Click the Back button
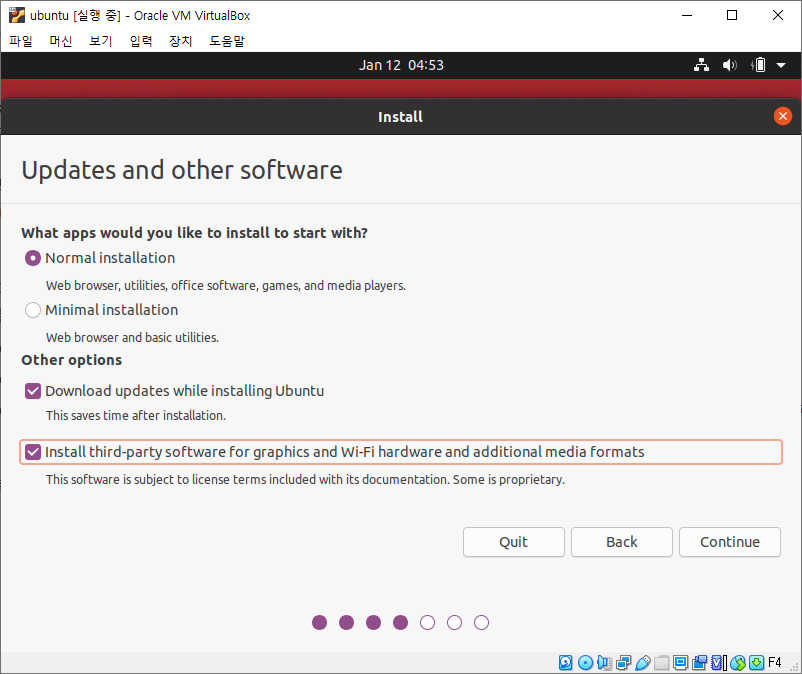This screenshot has width=802, height=674. pos(621,542)
